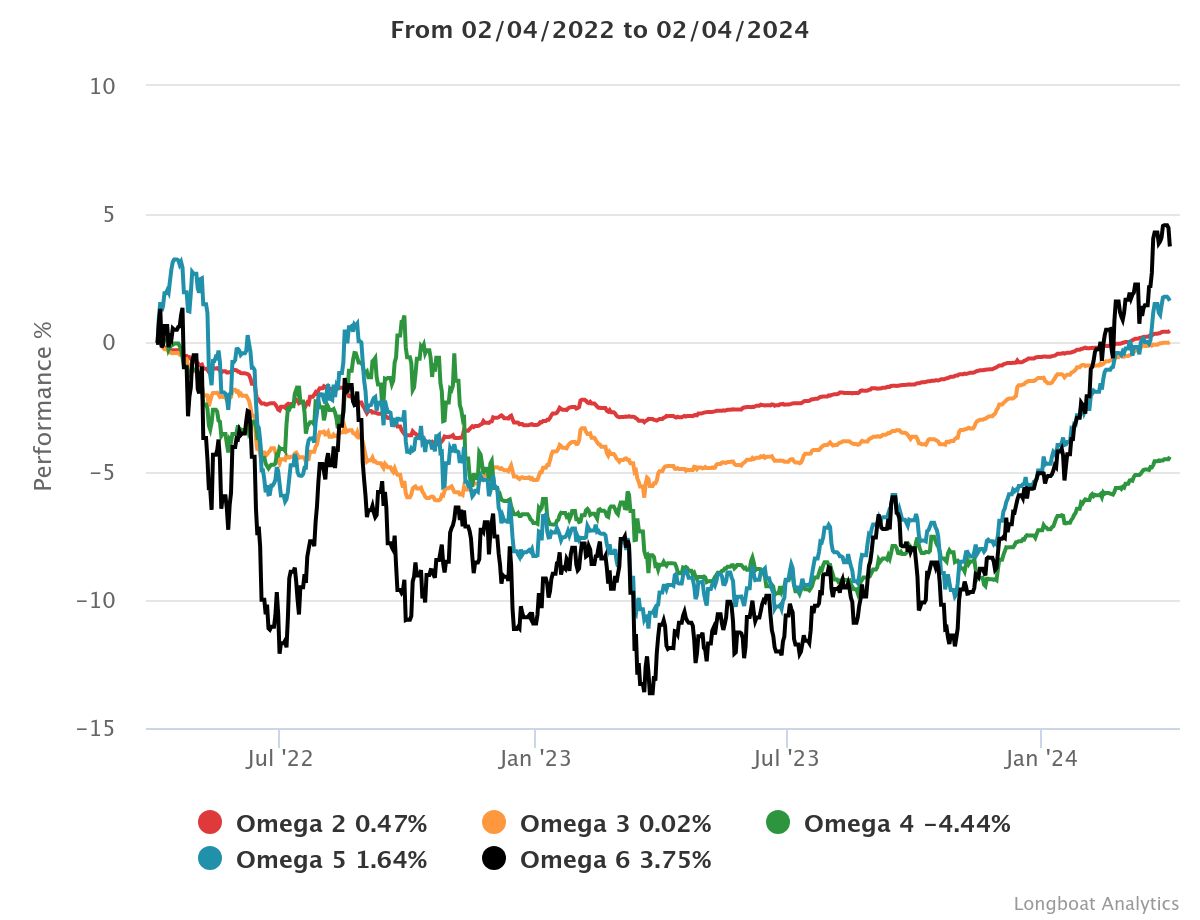This screenshot has width=1200, height=920.
Task: Click the Performance % axis title
Action: pyautogui.click(x=43, y=408)
